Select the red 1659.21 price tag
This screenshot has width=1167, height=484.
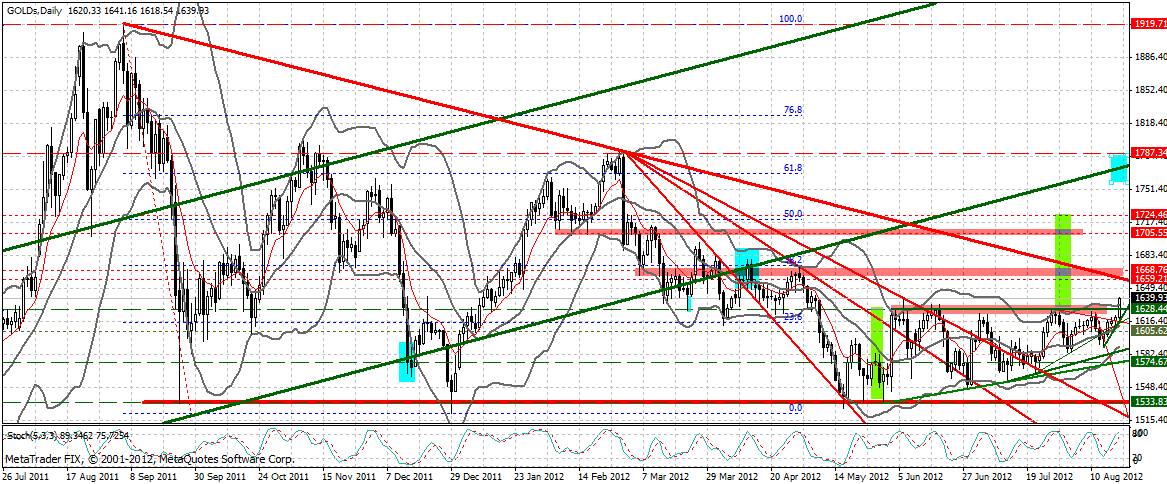tap(1148, 278)
